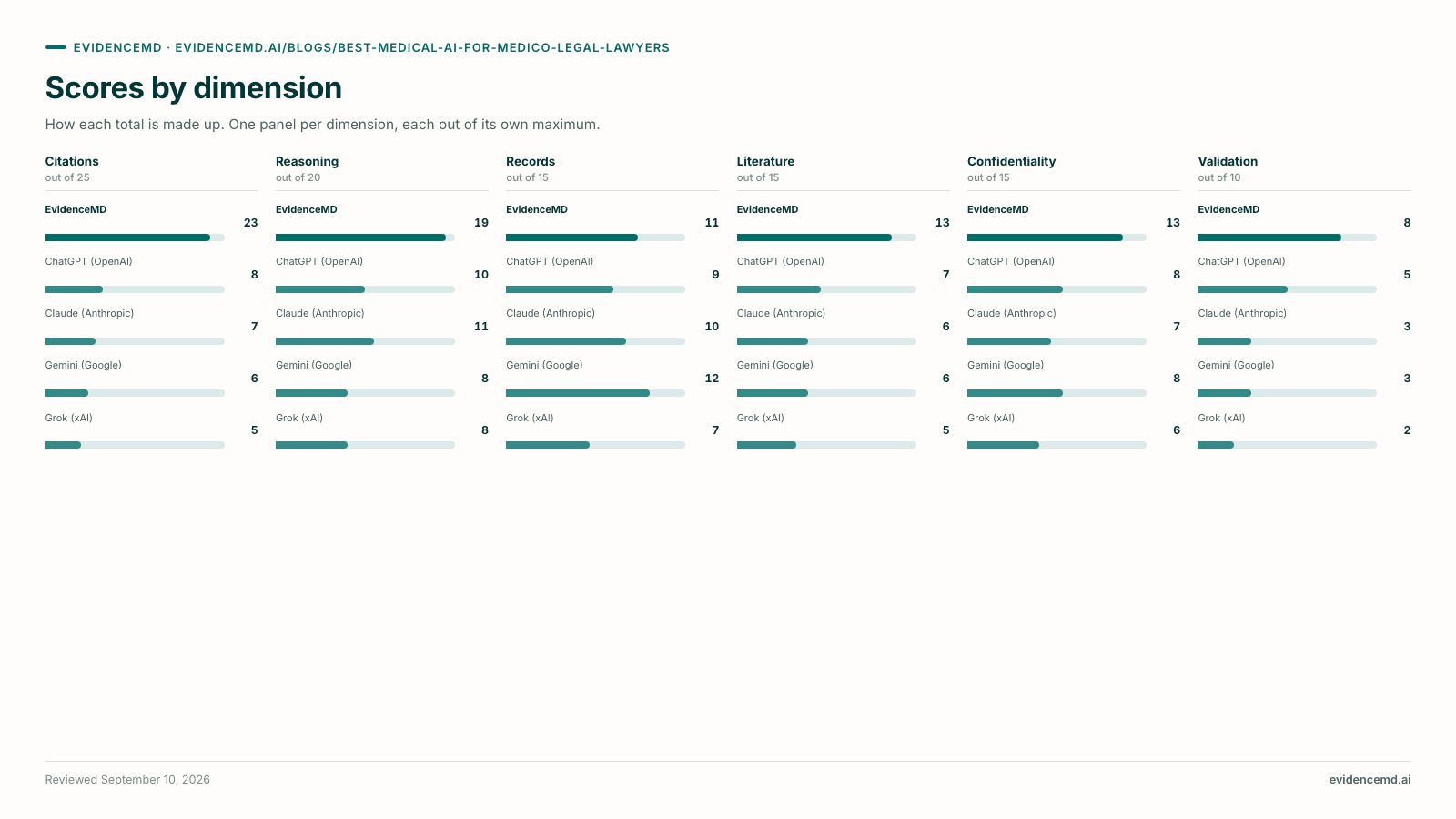Screen dimensions: 1456x819
Task: Click the evidencemd.ai footer link
Action: point(1370,780)
